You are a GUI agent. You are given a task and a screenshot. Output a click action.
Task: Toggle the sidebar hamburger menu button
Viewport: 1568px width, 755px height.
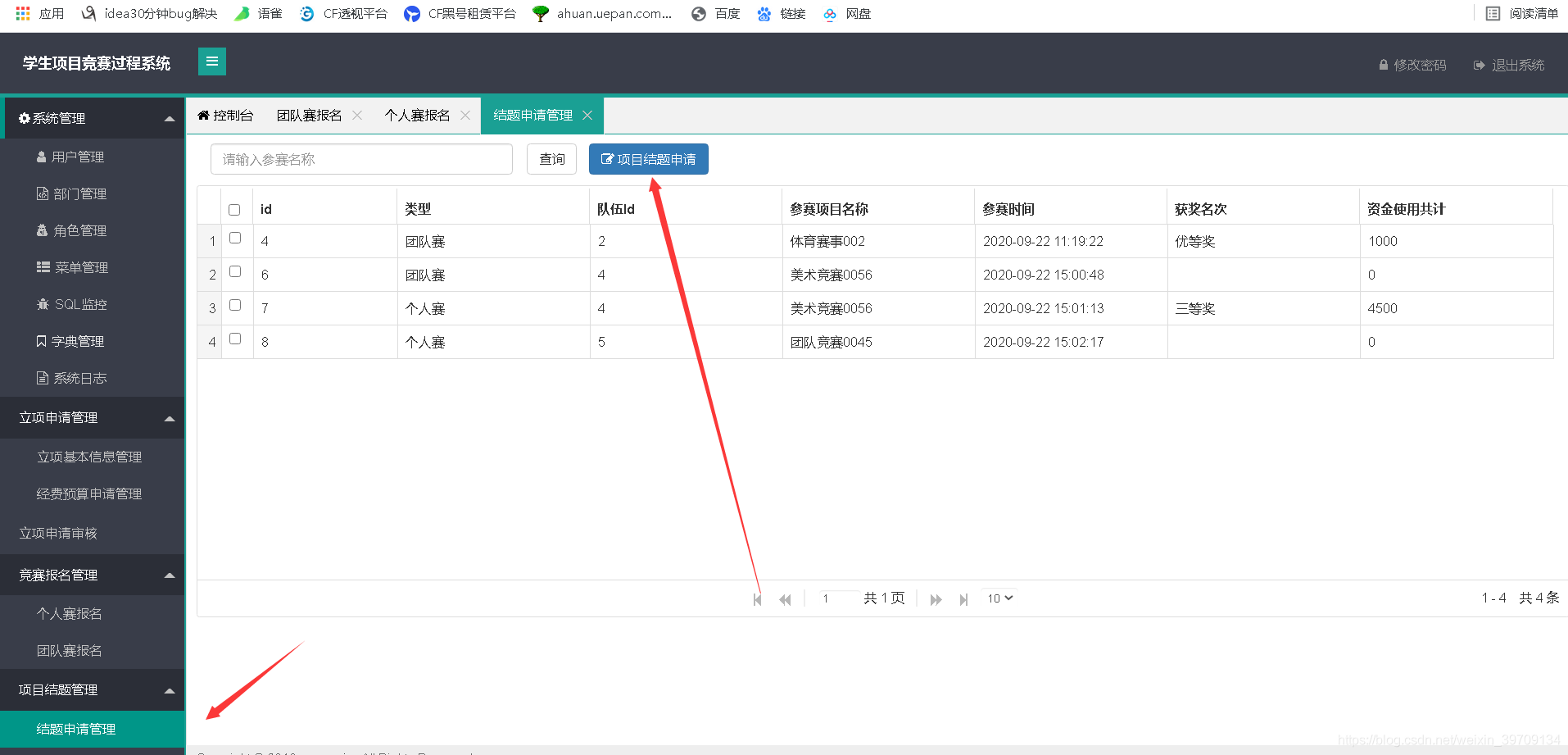coord(212,61)
